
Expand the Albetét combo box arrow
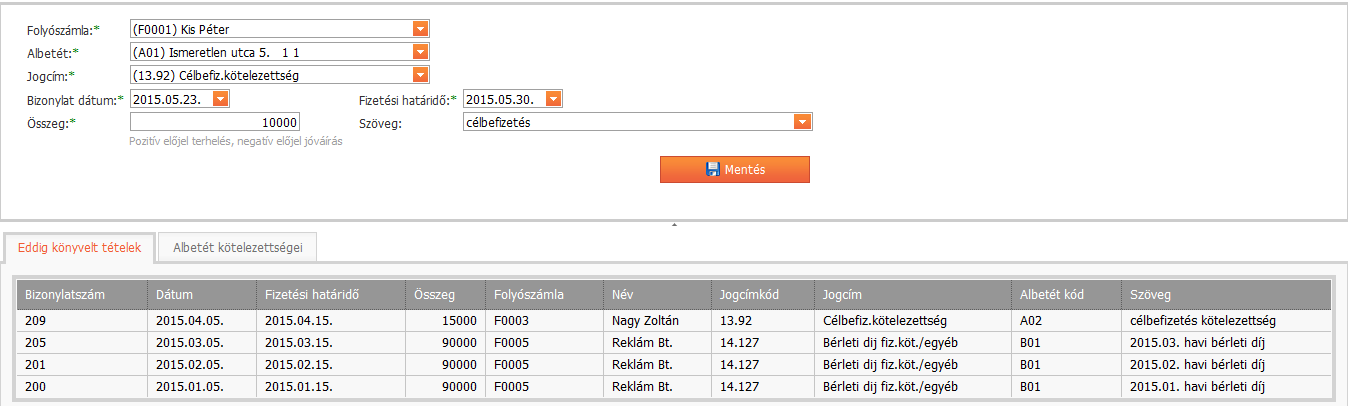[x=420, y=52]
